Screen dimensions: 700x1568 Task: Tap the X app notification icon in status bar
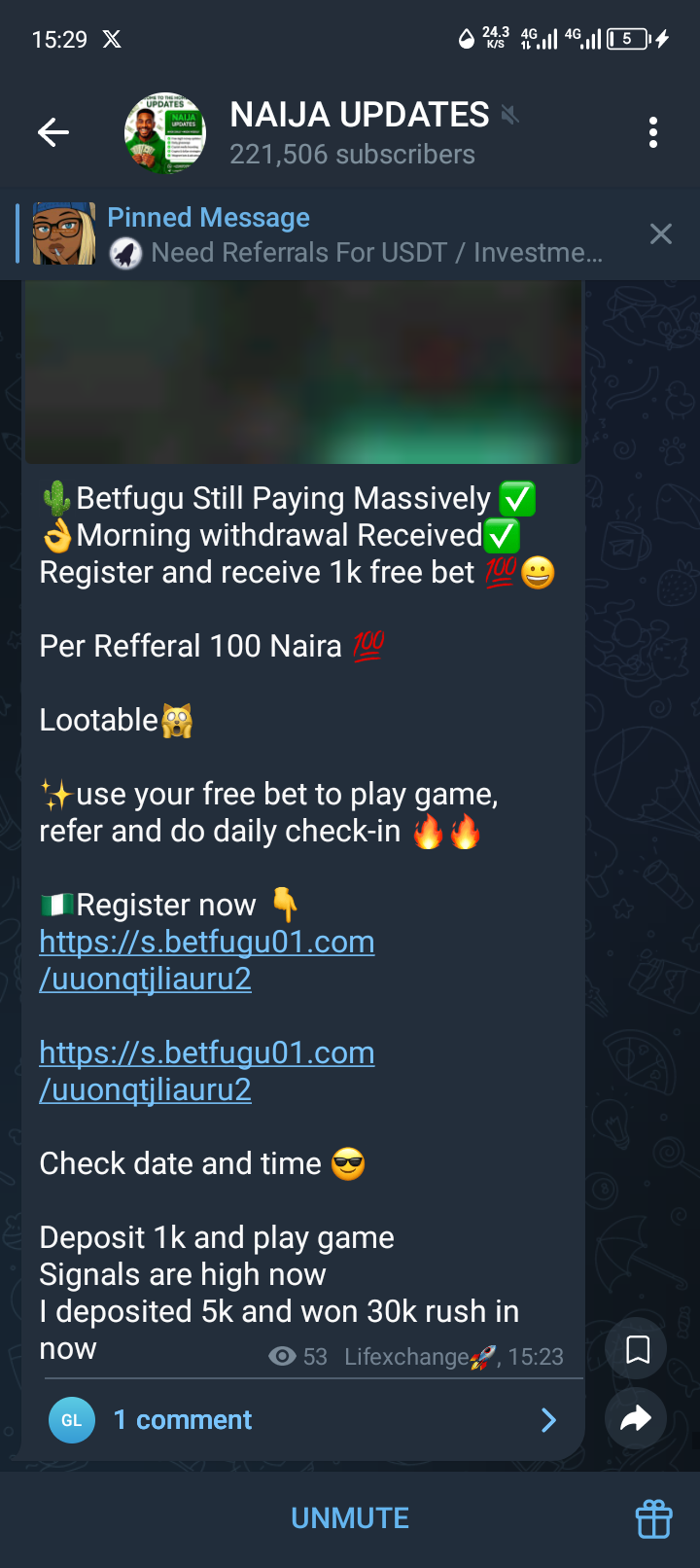pyautogui.click(x=113, y=39)
